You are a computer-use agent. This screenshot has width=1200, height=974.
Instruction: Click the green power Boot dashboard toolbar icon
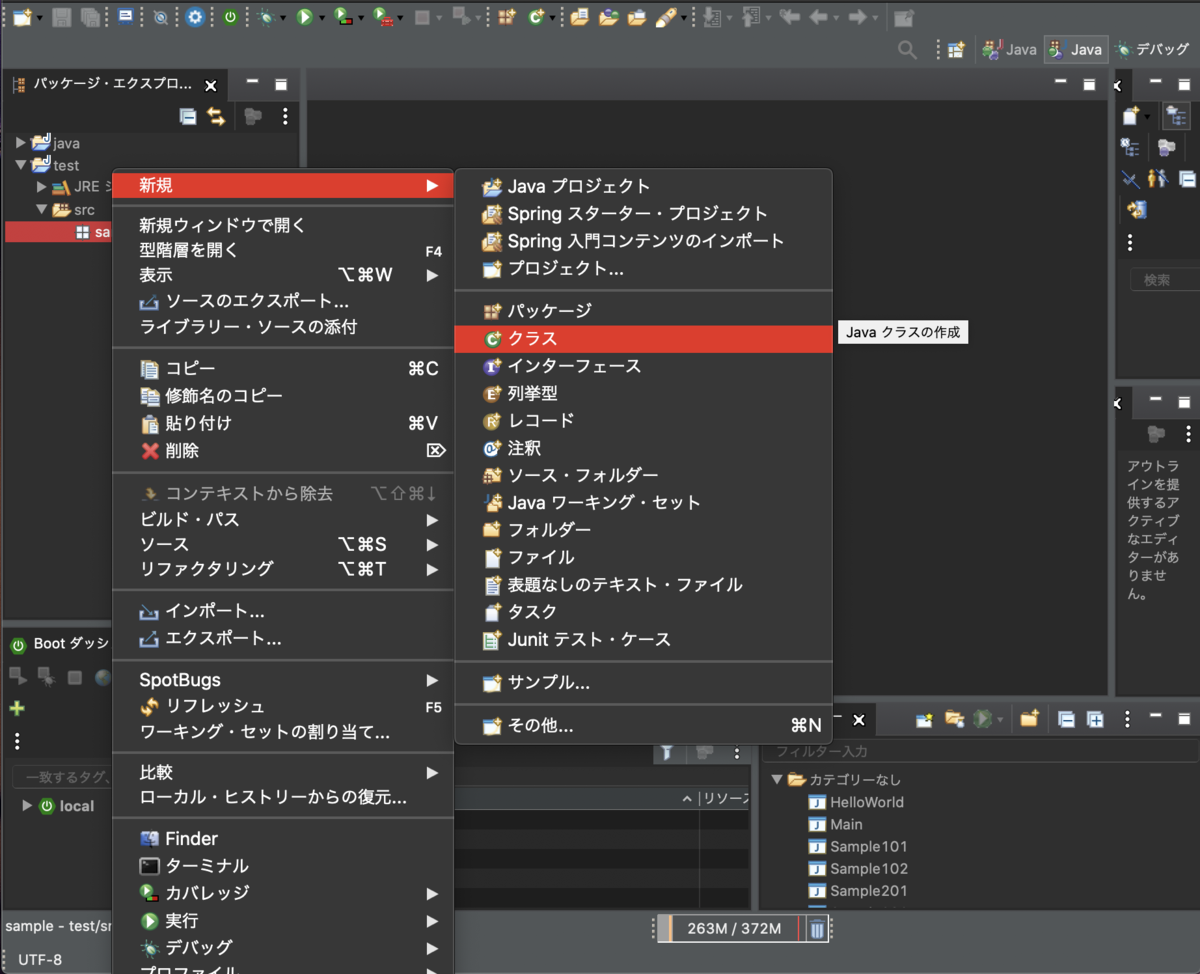coord(231,17)
